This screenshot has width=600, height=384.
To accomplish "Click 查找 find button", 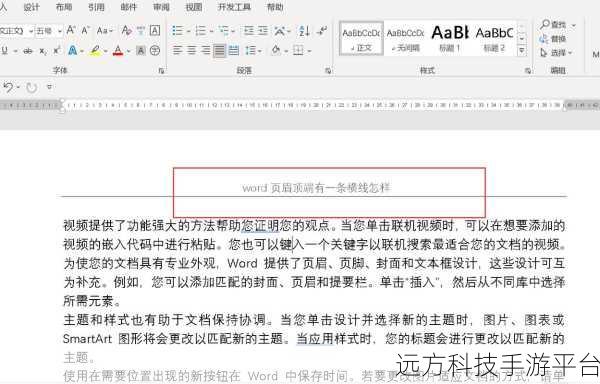I will pos(557,25).
